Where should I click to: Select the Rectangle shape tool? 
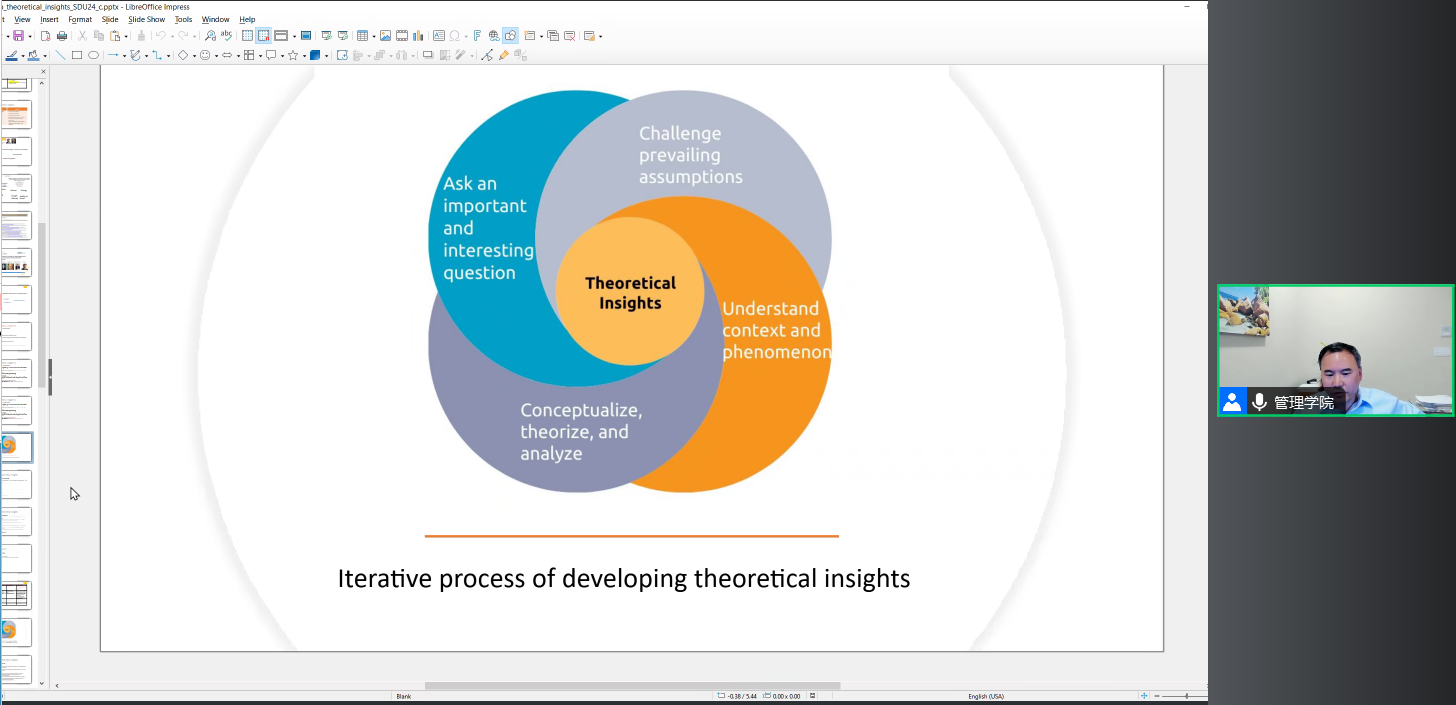pyautogui.click(x=77, y=55)
